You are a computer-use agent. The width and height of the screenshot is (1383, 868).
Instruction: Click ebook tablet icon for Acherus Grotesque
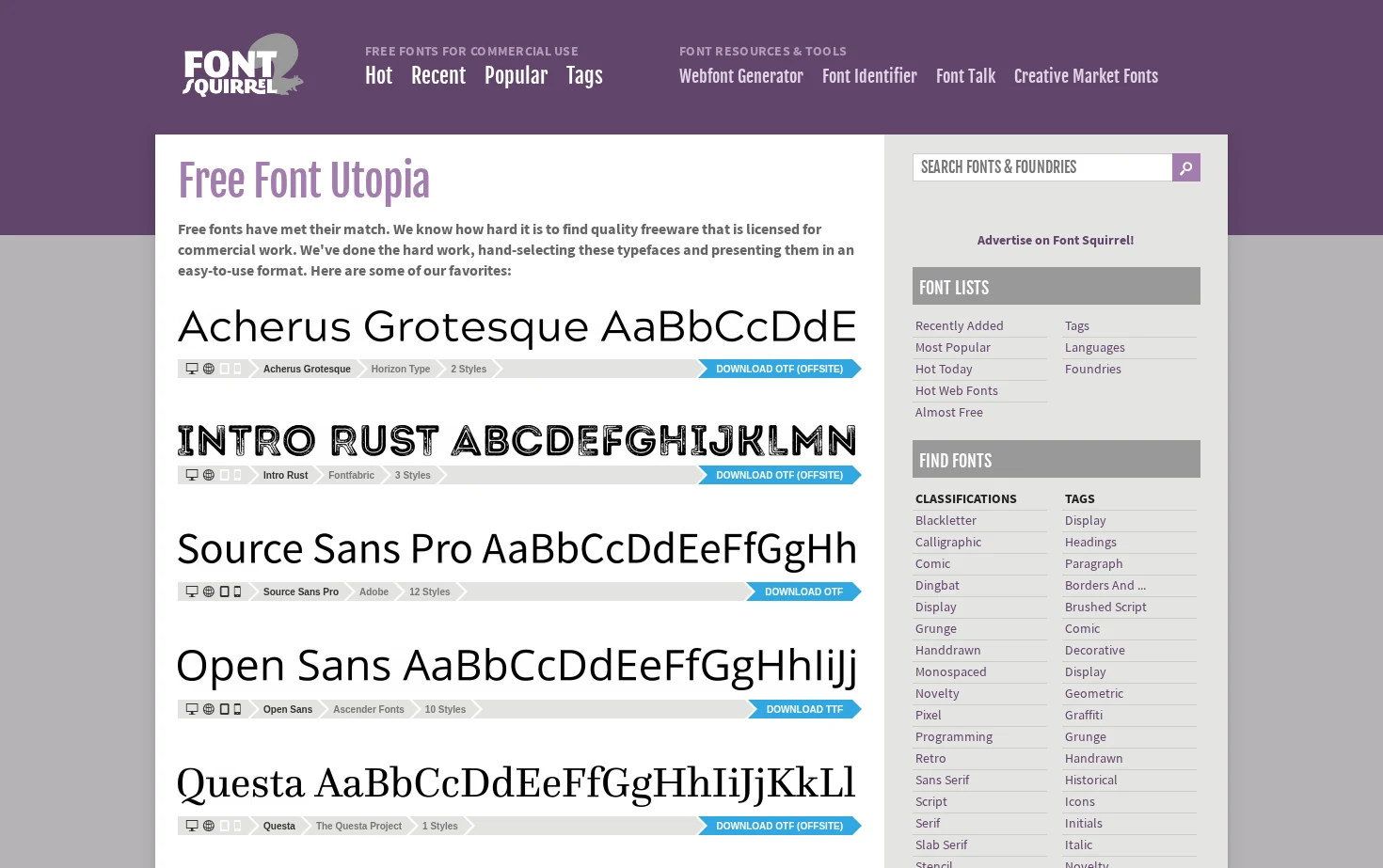click(225, 369)
